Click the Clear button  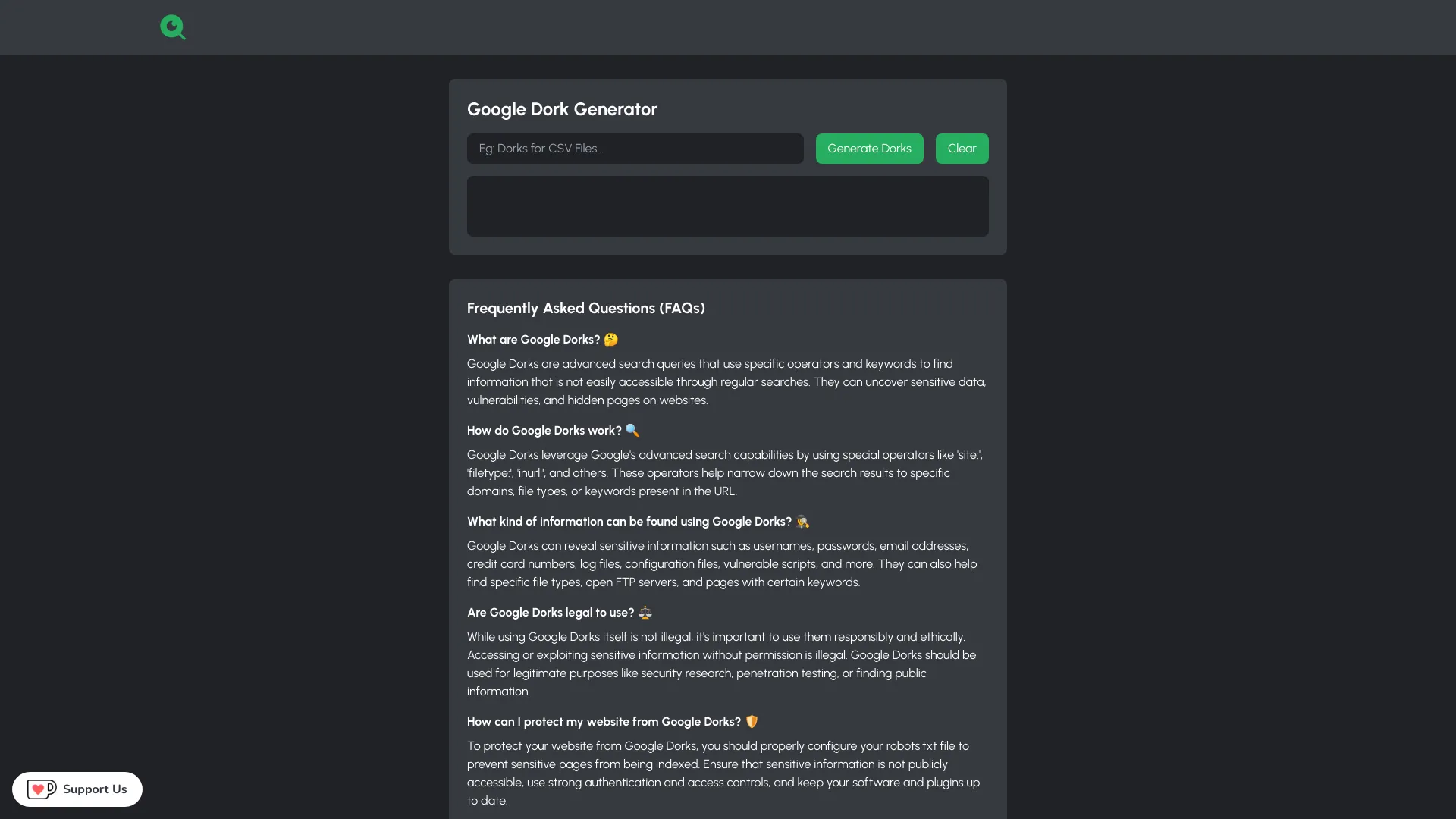click(x=961, y=149)
